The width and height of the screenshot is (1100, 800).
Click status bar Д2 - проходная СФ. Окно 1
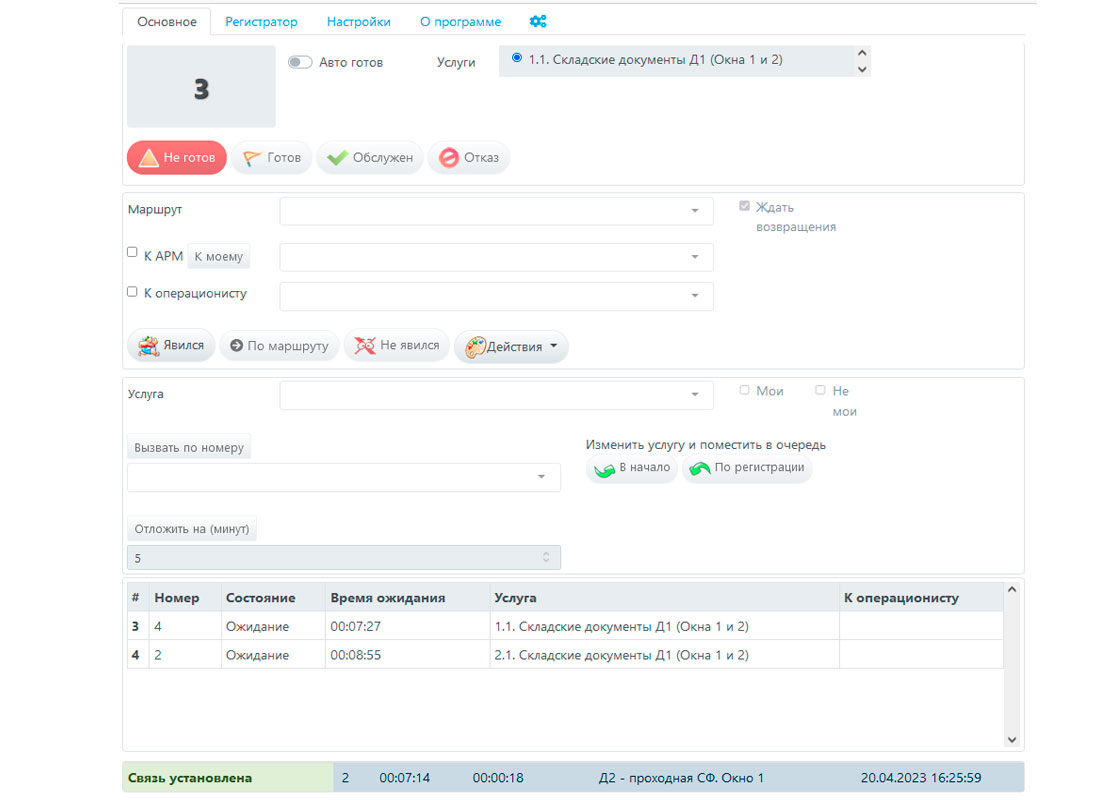point(681,778)
